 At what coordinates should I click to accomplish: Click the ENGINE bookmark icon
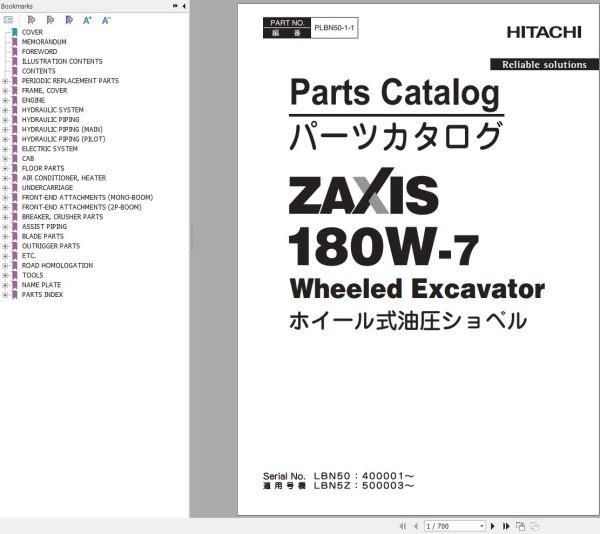coord(15,100)
